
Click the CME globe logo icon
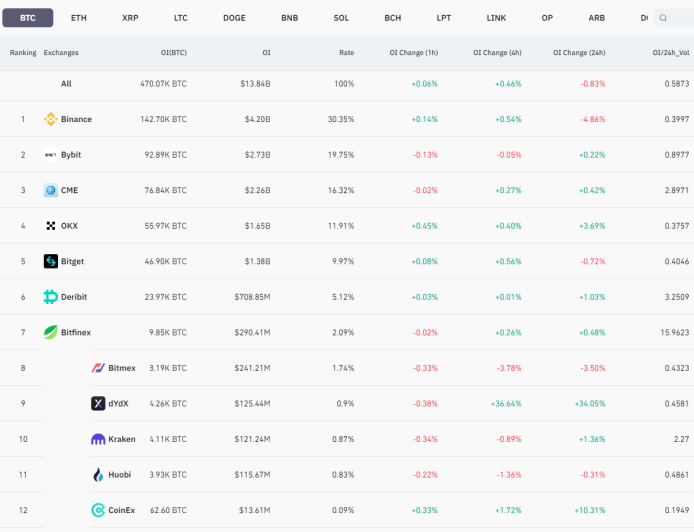(50, 190)
